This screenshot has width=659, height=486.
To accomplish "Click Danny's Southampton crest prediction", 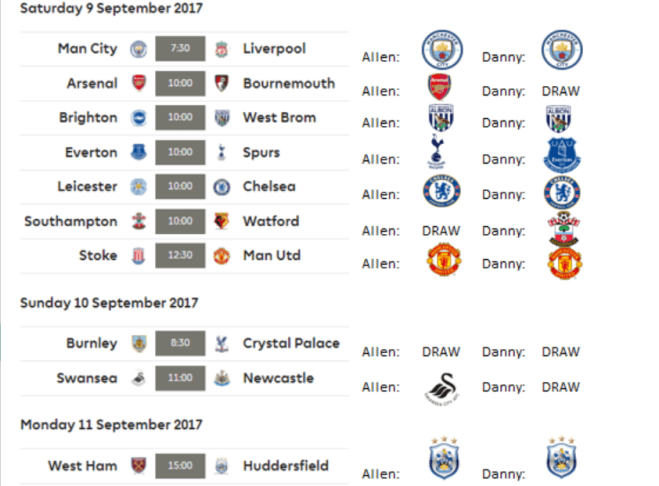I will click(562, 228).
